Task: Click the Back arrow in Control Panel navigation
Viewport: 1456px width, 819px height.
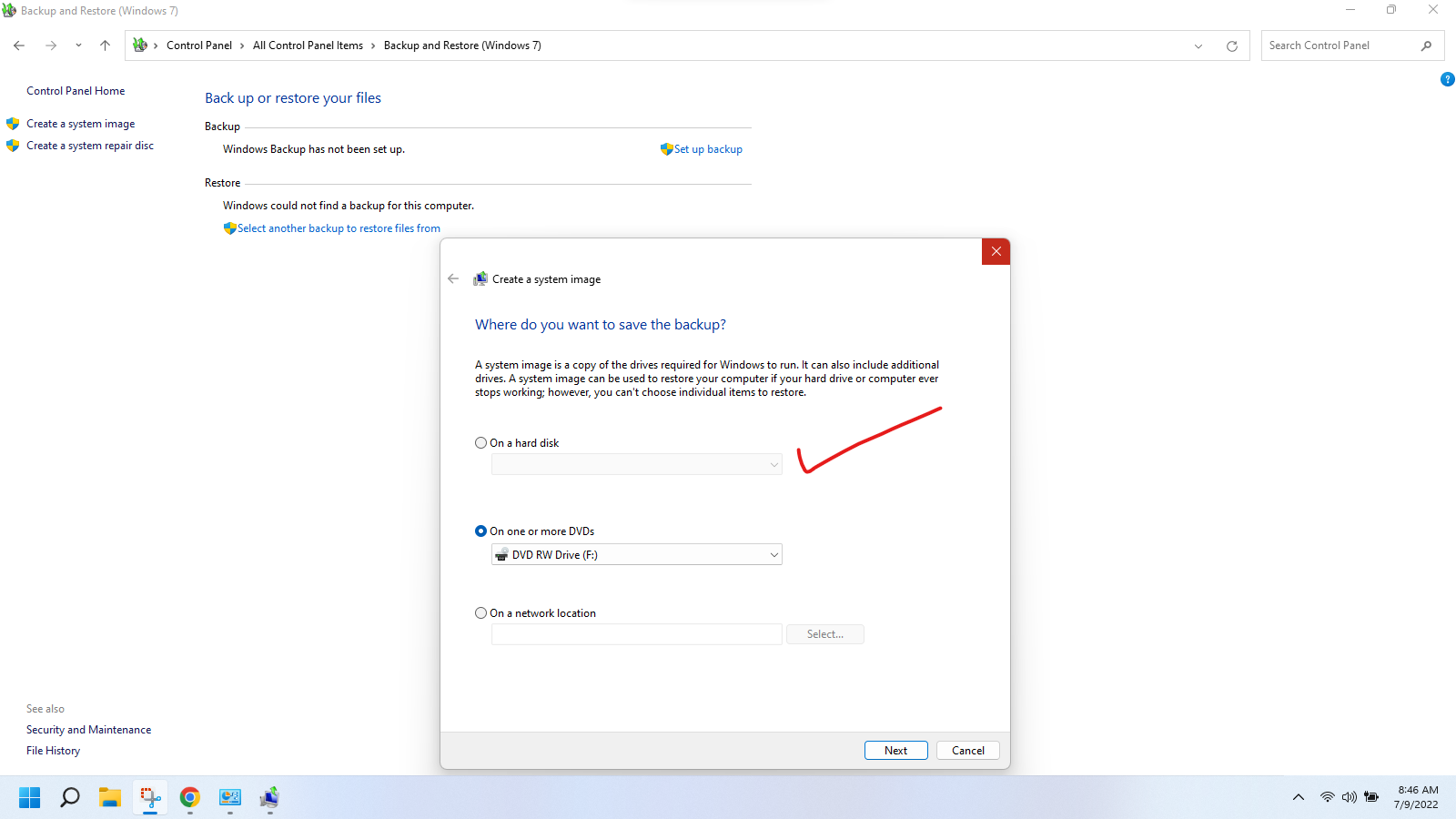Action: pos(19,45)
